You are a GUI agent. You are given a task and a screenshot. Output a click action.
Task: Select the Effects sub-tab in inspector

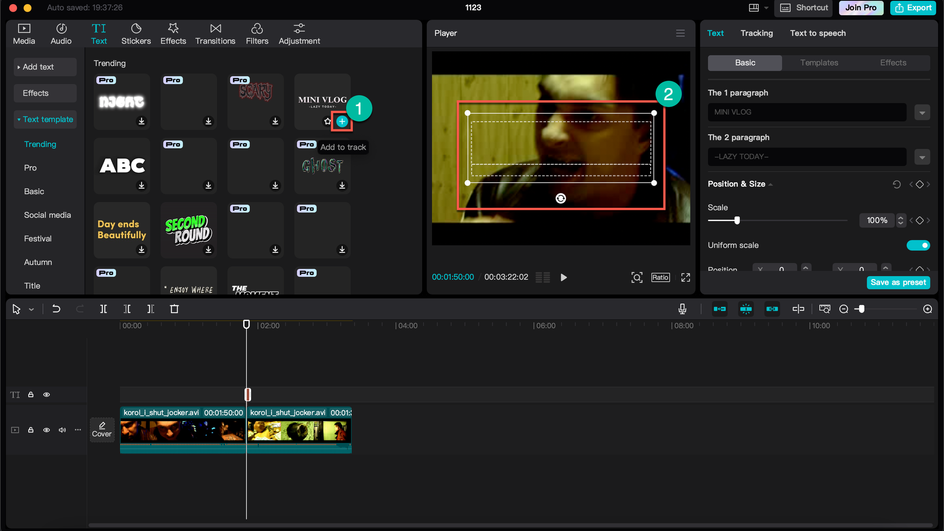[893, 63]
